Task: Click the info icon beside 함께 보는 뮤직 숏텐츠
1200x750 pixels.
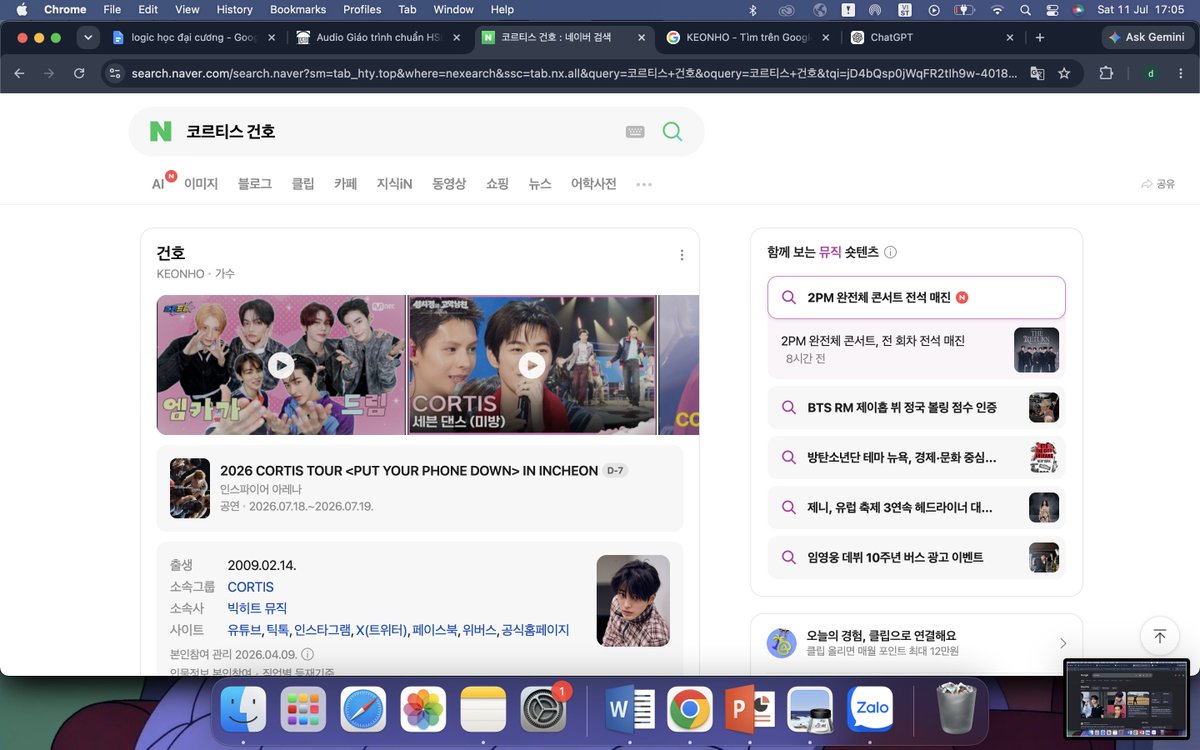Action: tap(890, 253)
